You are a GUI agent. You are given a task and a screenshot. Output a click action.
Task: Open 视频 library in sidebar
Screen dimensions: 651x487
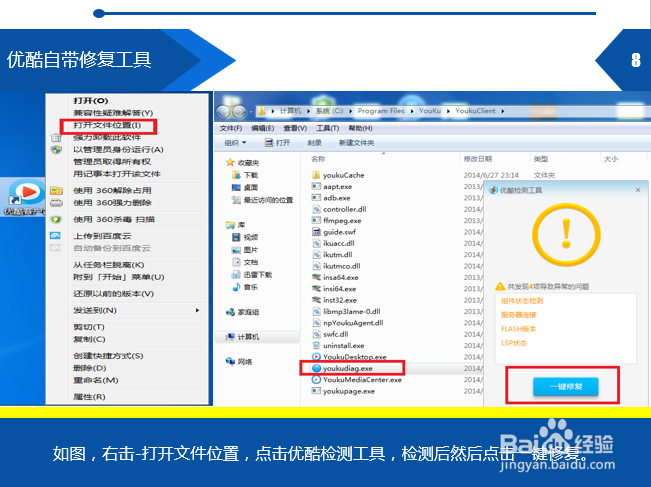251,237
